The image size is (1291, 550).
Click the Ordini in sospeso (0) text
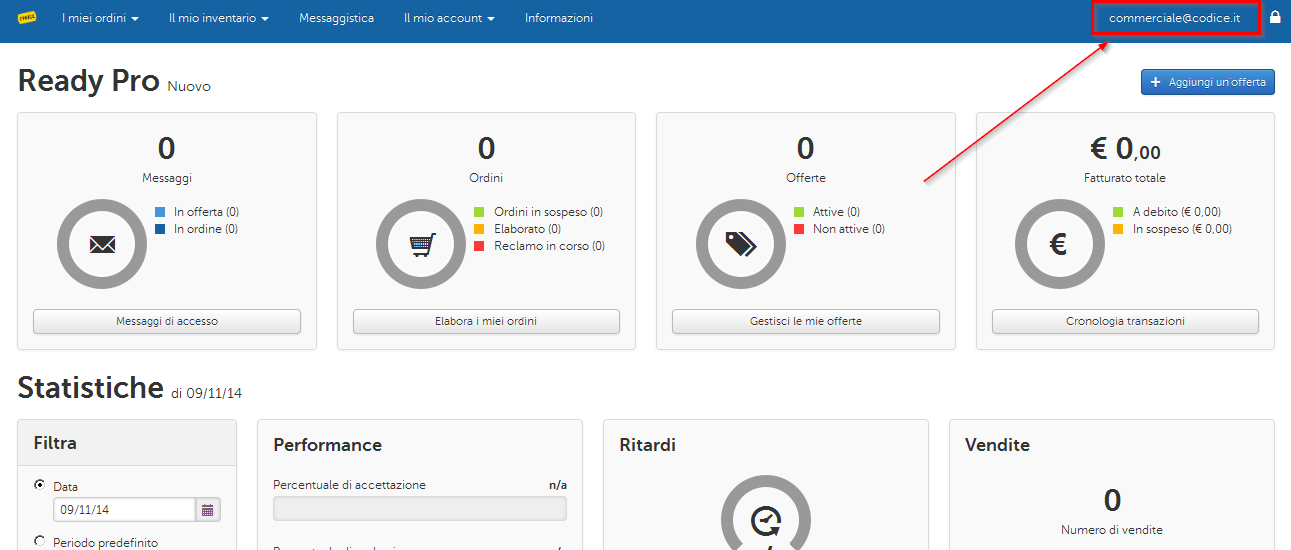[x=549, y=212]
